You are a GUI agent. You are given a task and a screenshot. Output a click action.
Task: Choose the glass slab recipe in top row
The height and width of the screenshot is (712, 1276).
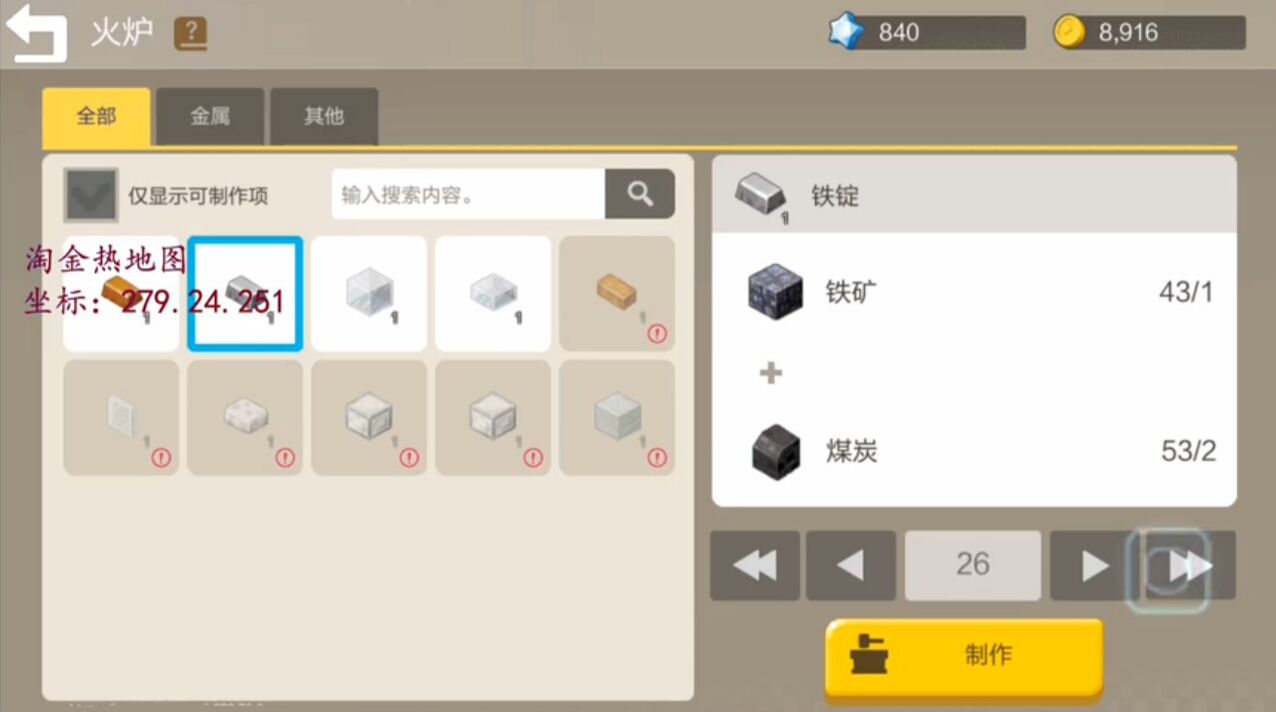(493, 293)
